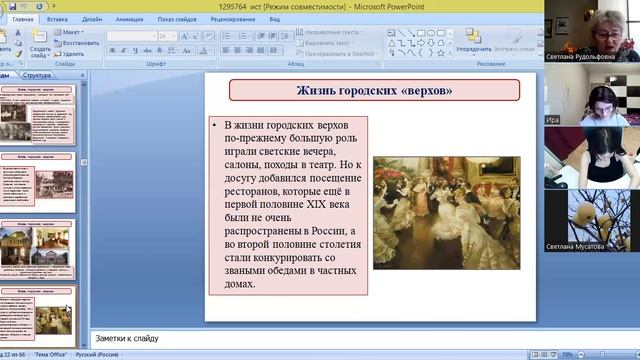Viewport: 640px width, 360px height.
Task: Open the font color A picker
Action: coord(203,51)
